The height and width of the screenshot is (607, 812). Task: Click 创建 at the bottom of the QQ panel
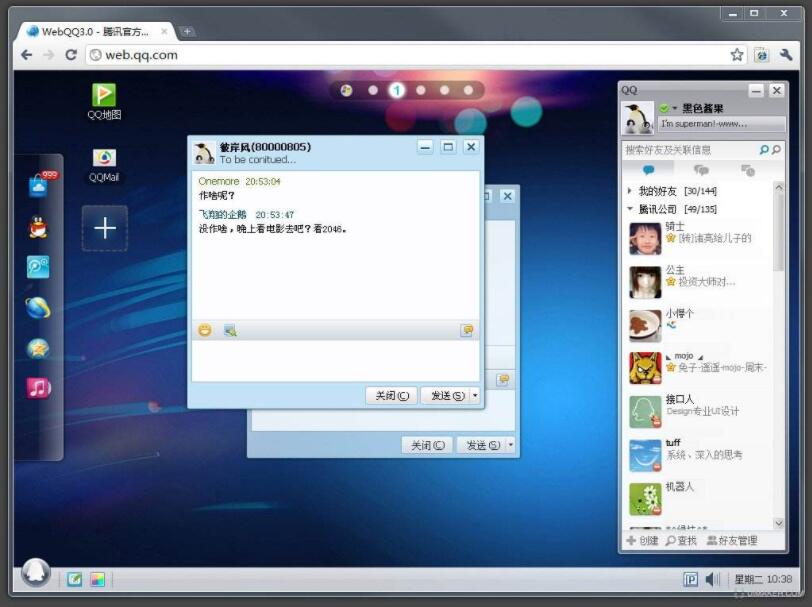pos(643,541)
